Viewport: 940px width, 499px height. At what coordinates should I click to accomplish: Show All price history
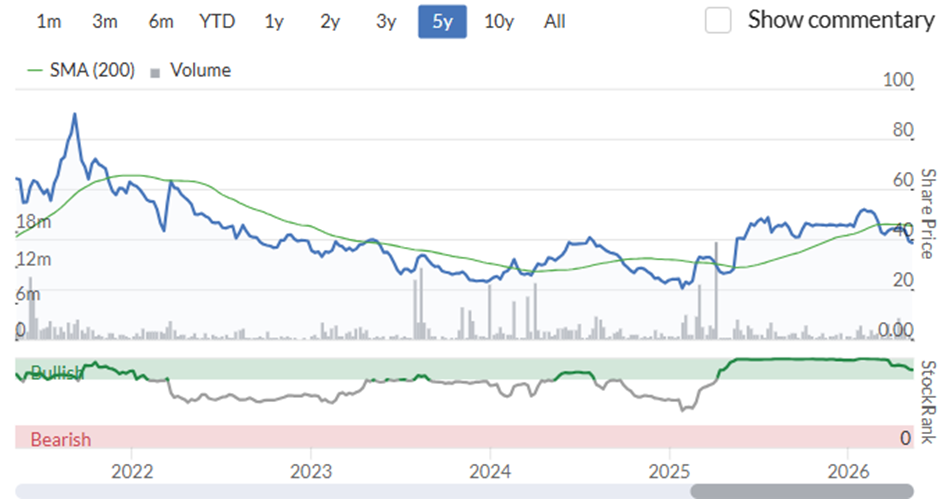pos(555,22)
